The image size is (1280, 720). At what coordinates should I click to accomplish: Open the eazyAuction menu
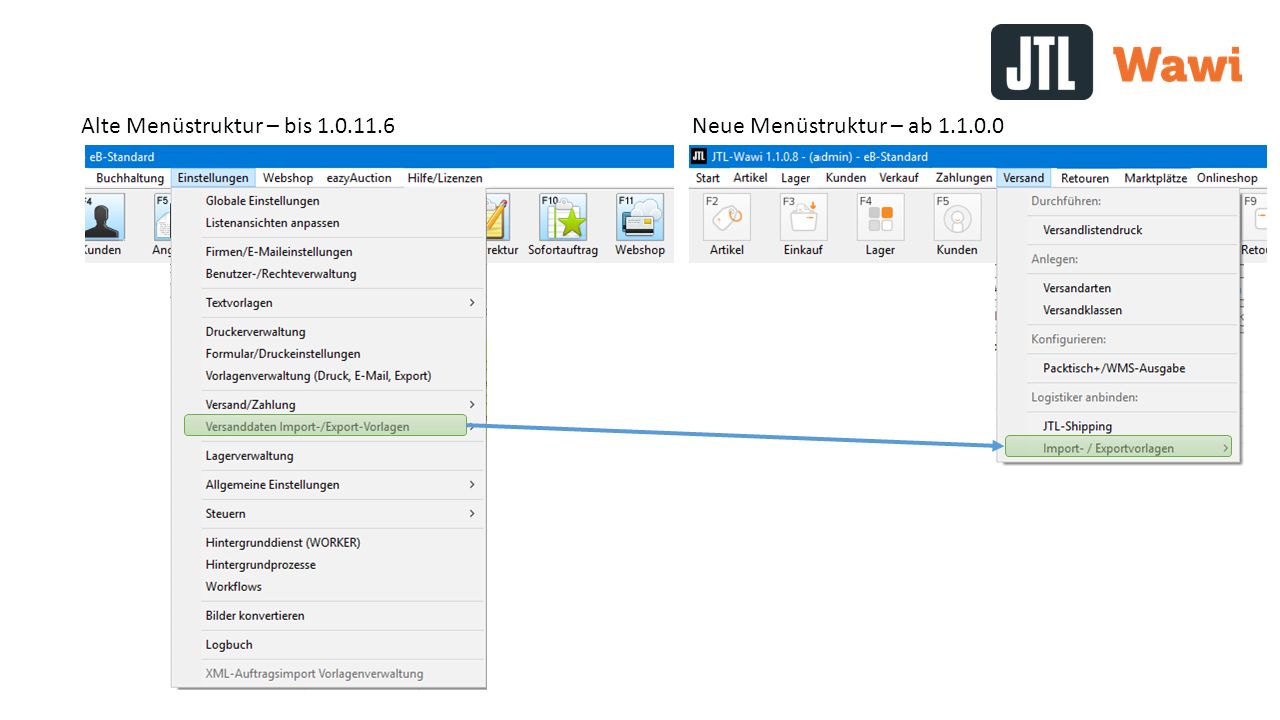[x=359, y=178]
